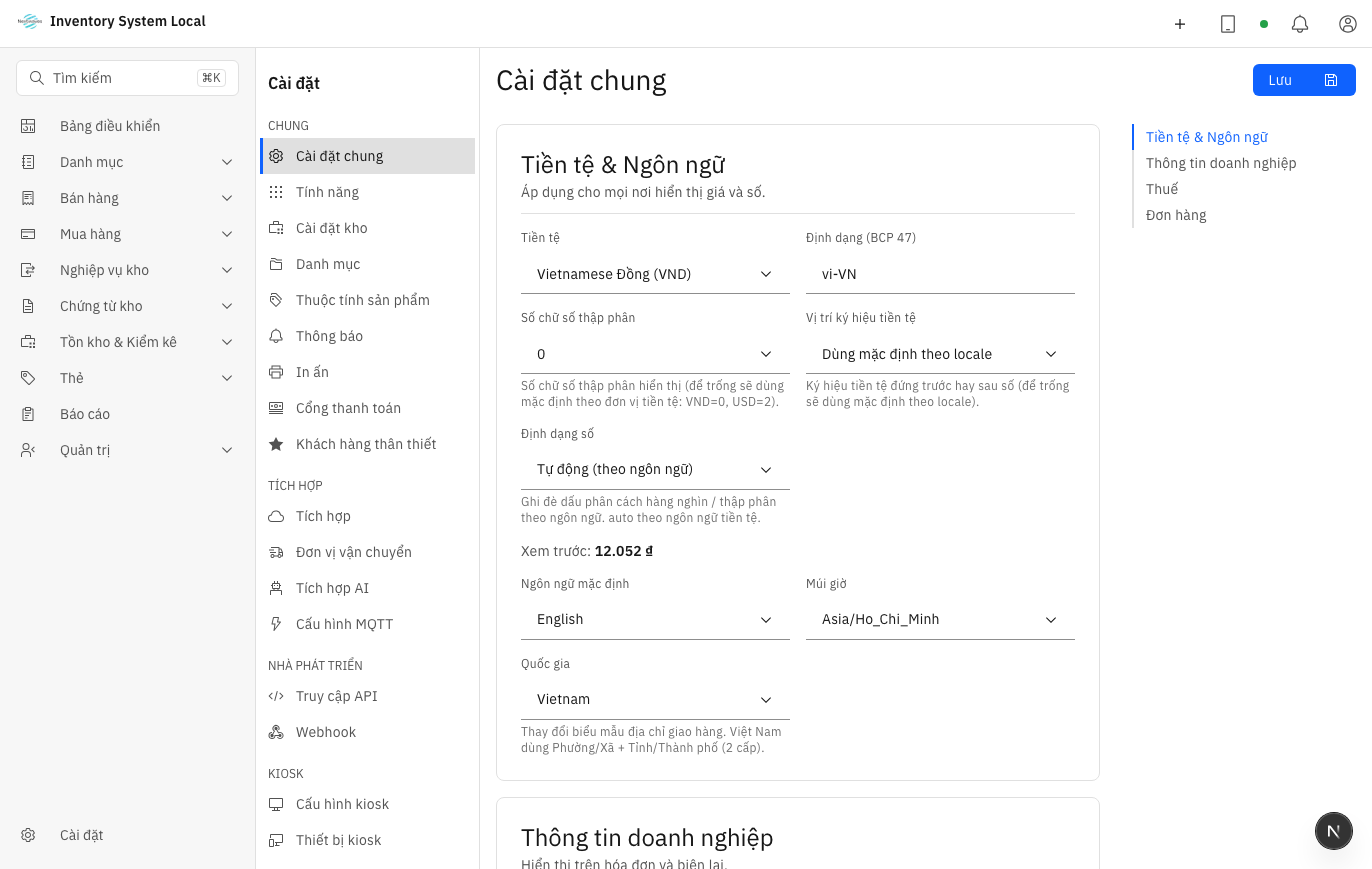Open Webhook developer settings
The width and height of the screenshot is (1372, 869).
coord(367,732)
